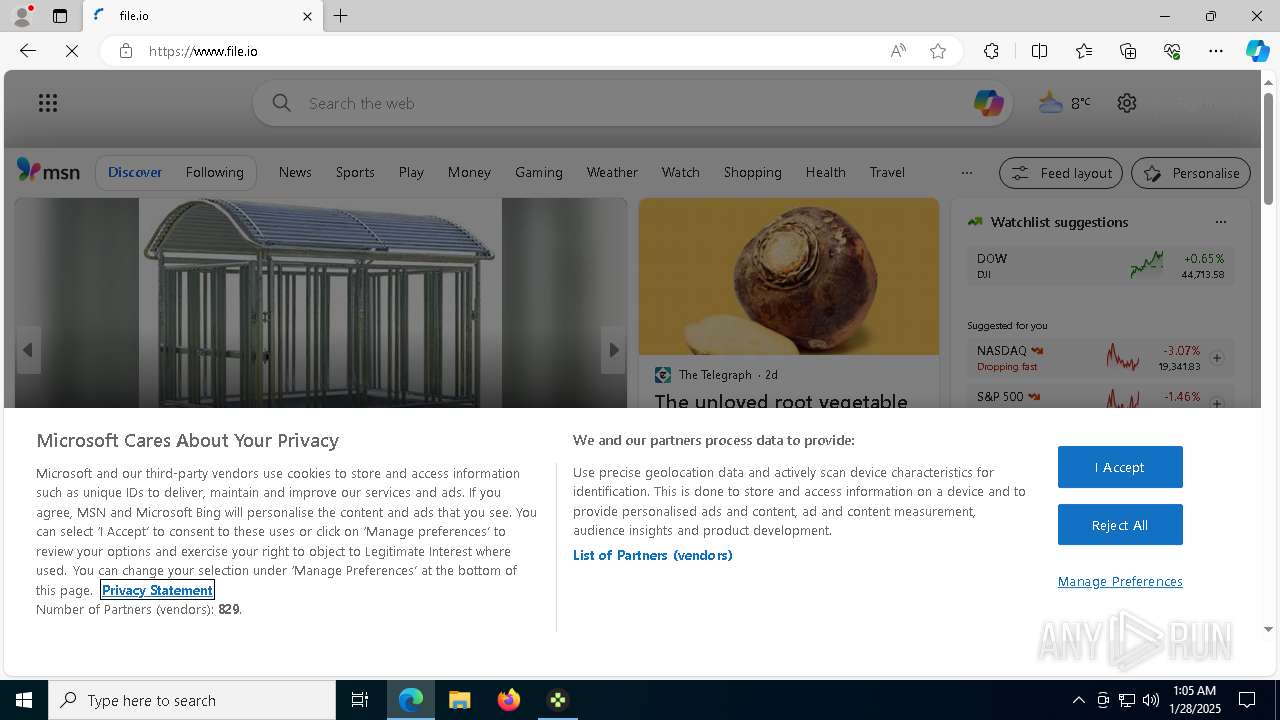Show hidden system tray icons

pos(1078,700)
